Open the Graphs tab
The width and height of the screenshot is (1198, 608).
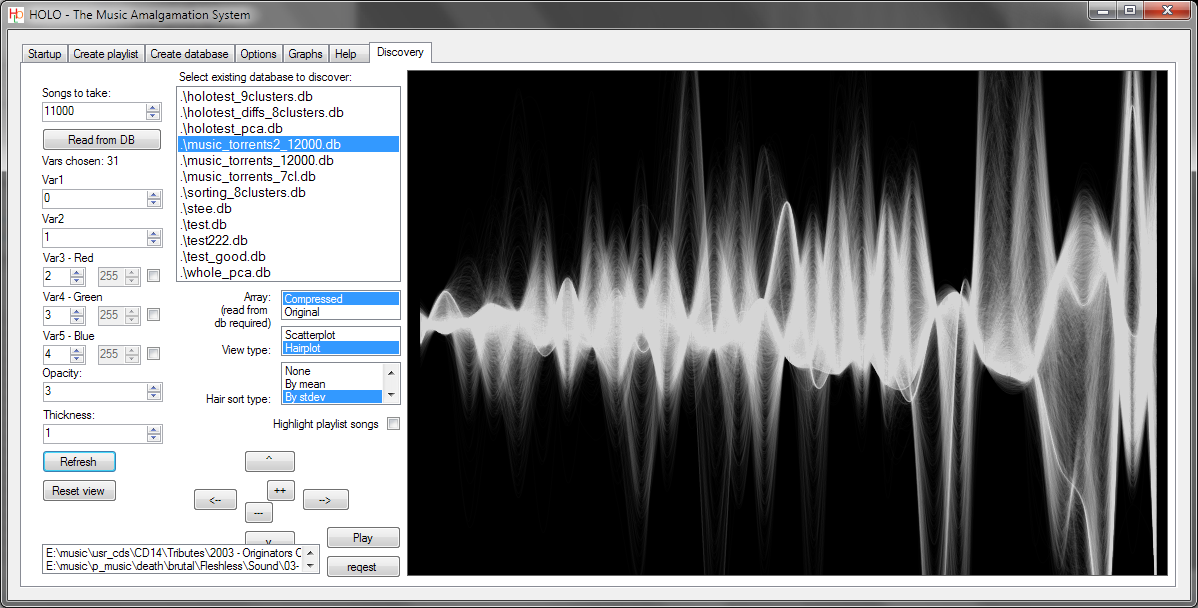(306, 53)
